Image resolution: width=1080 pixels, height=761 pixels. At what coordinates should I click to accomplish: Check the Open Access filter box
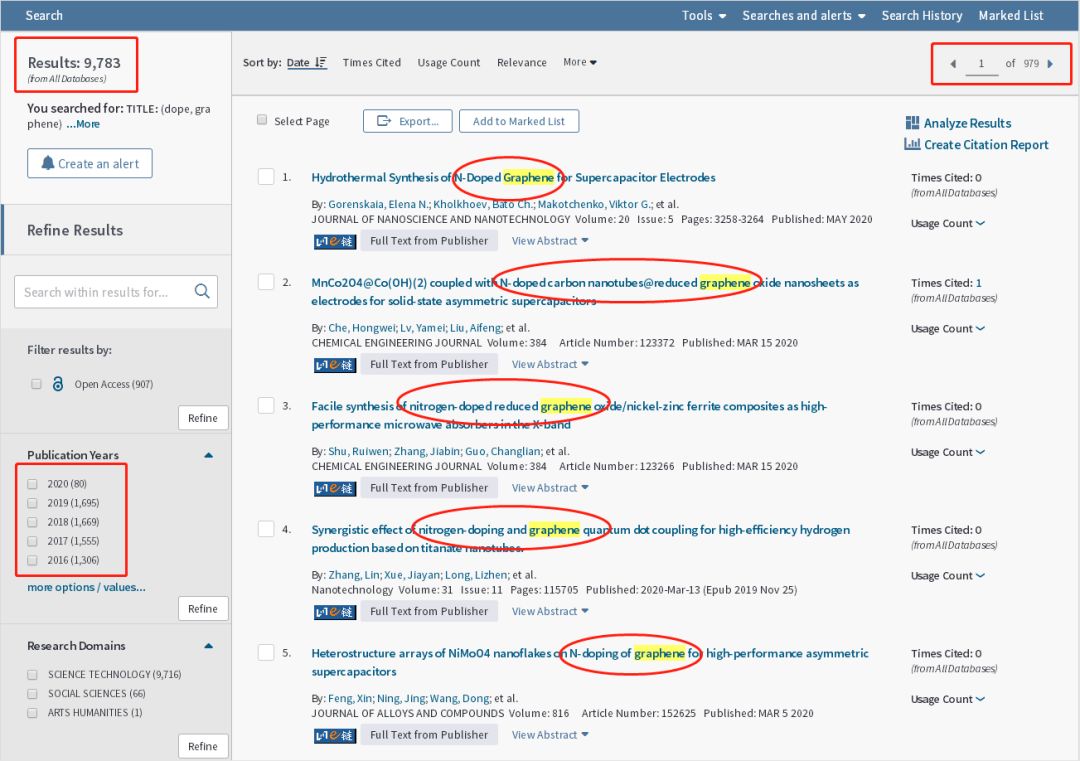pos(37,384)
